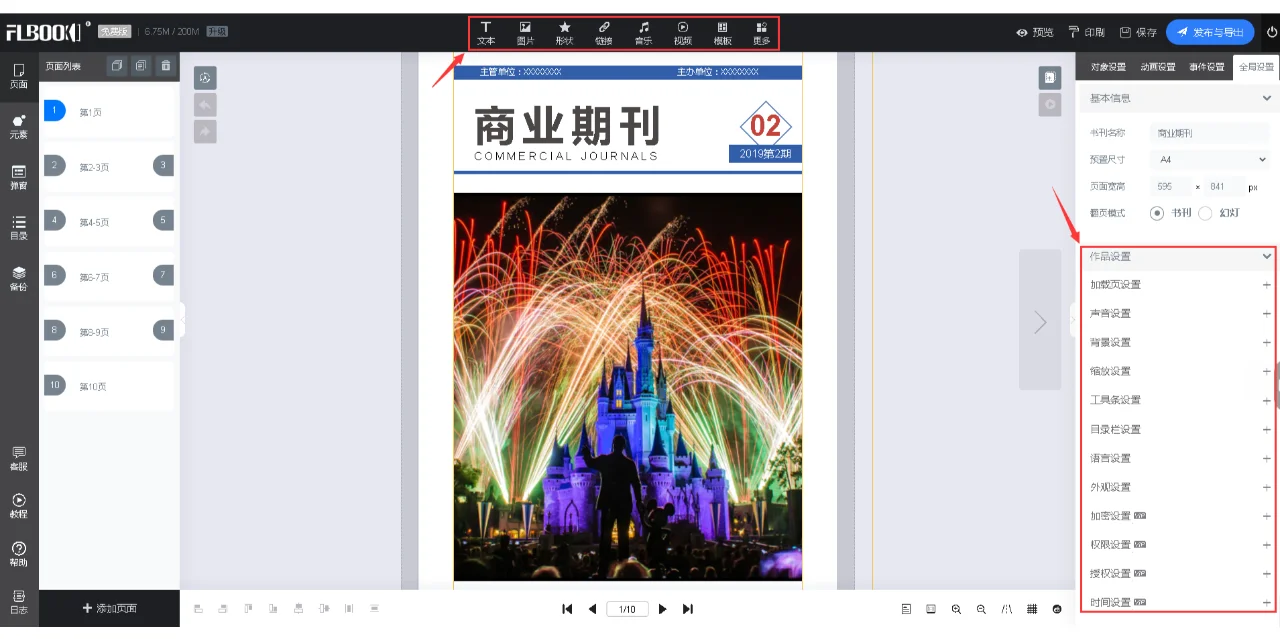Image resolution: width=1280 pixels, height=639 pixels.
Task: Switch to 对象设置 tab
Action: (x=1107, y=67)
